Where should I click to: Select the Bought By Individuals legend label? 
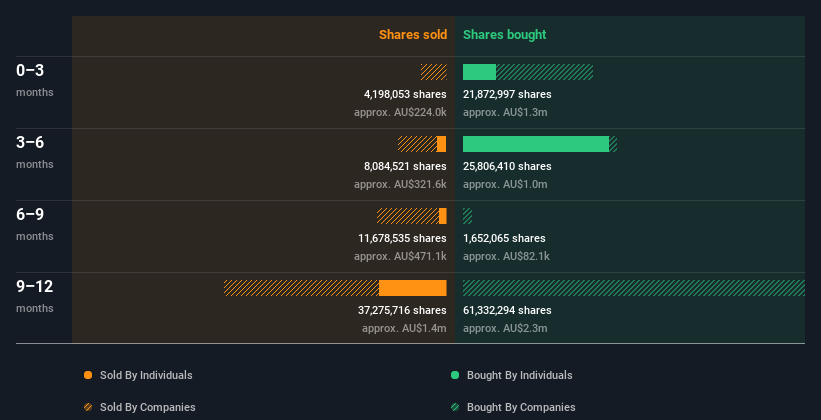(x=519, y=375)
